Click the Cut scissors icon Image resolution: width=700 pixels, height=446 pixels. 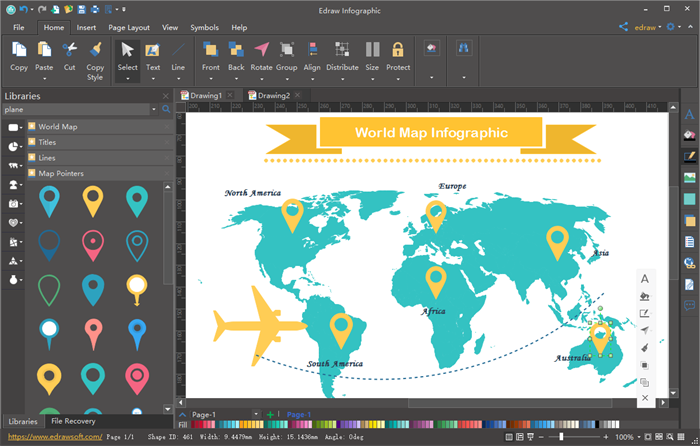coord(70,50)
